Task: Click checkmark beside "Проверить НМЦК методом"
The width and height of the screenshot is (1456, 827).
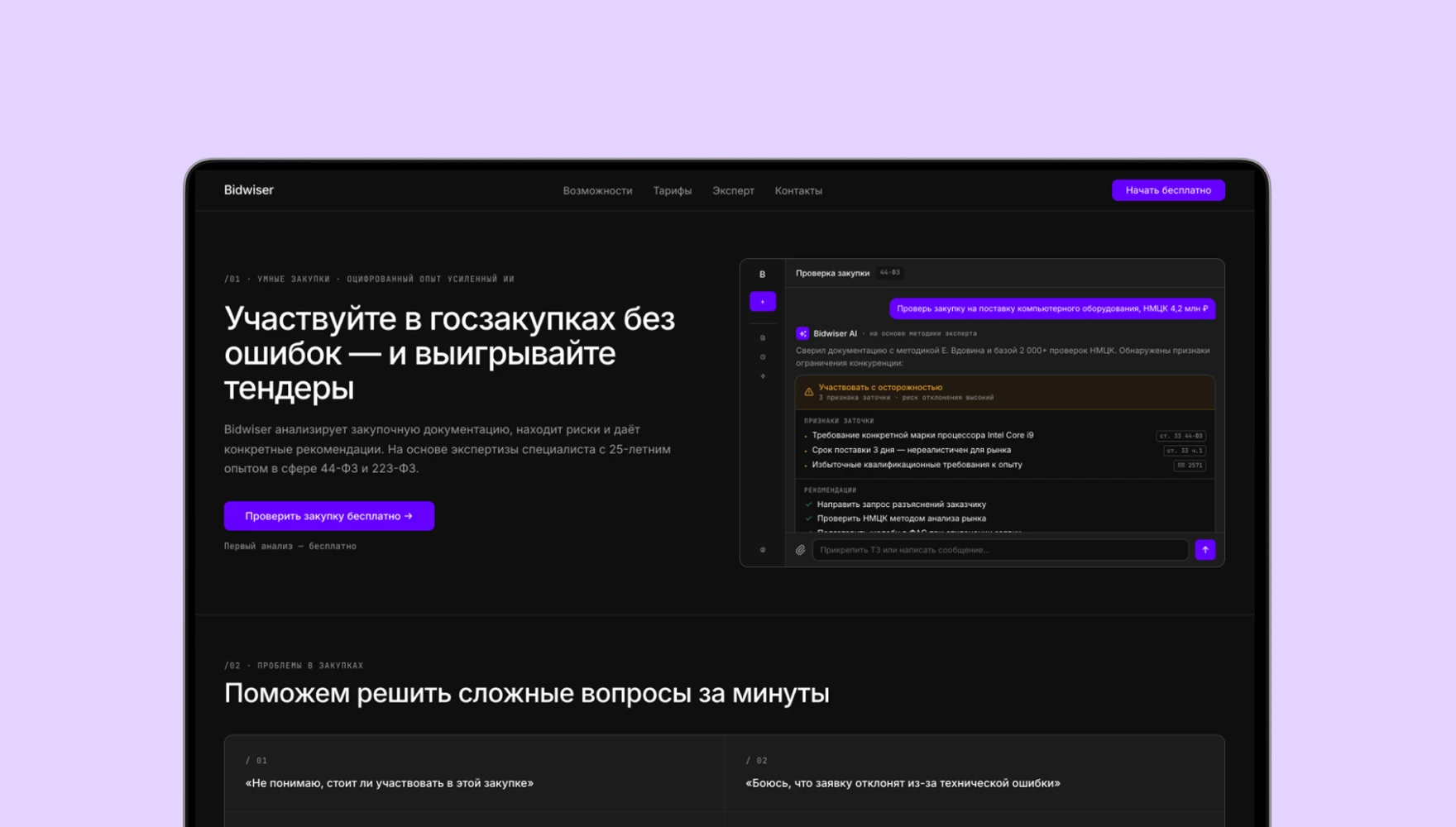Action: tap(808, 519)
